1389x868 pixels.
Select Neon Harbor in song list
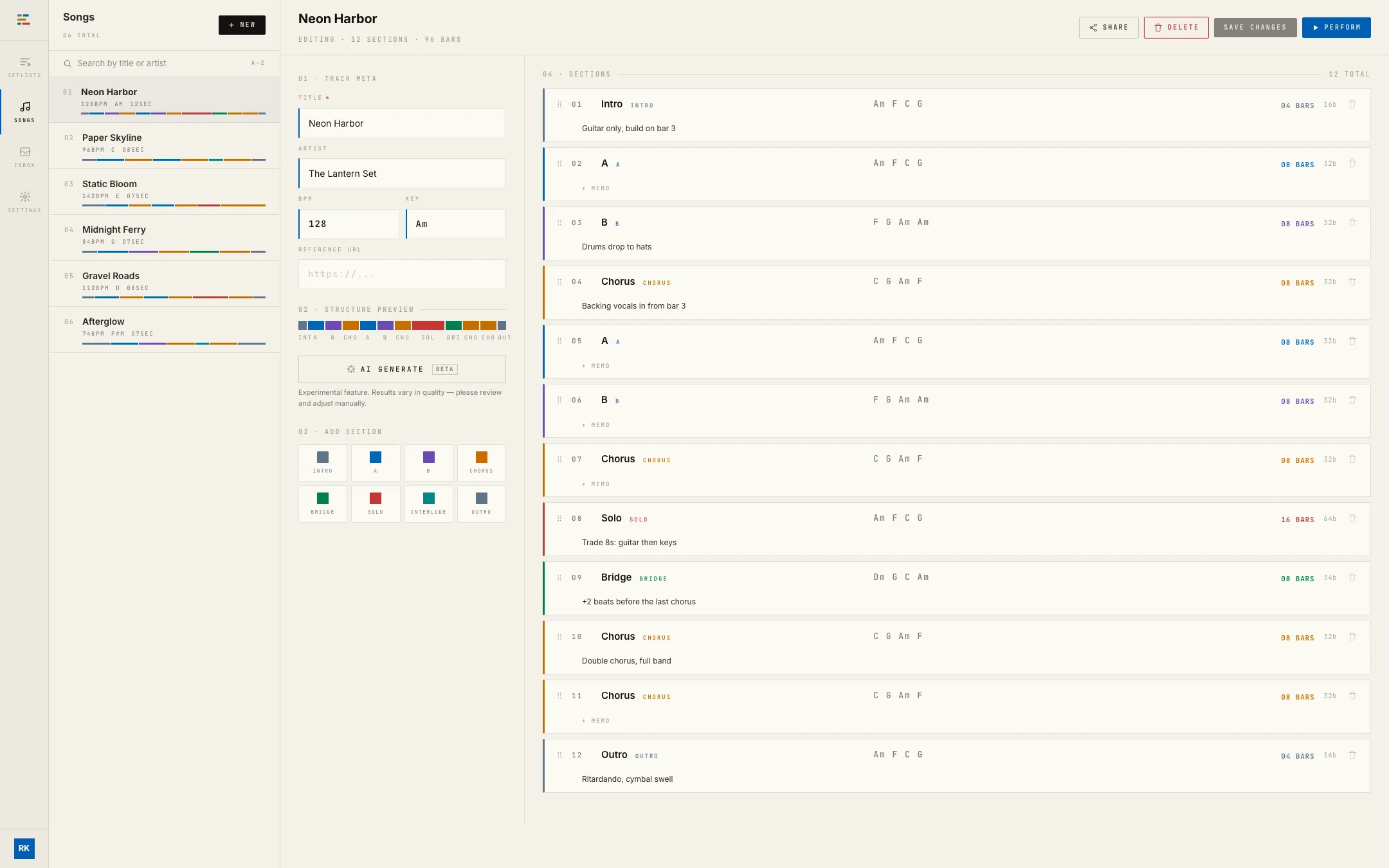point(165,100)
